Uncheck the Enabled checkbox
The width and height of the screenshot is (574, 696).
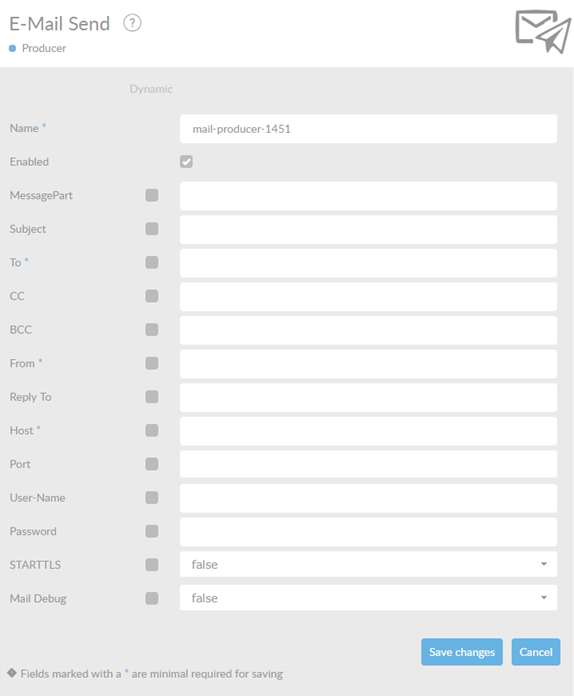pyautogui.click(x=186, y=162)
